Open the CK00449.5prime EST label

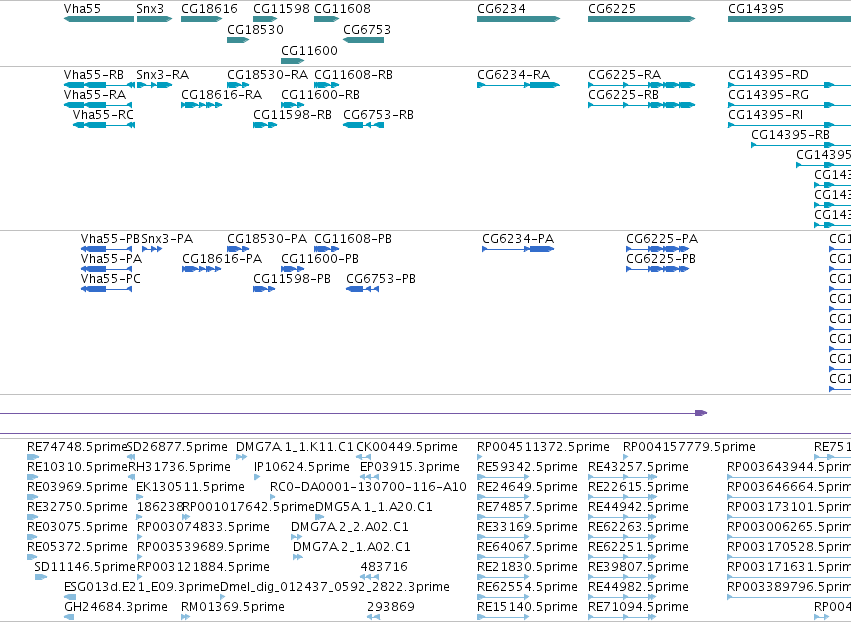pyautogui.click(x=407, y=447)
